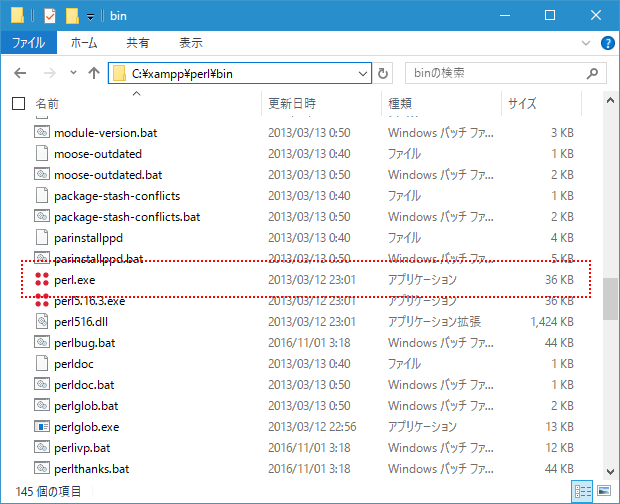Open the ファイル menu tab
This screenshot has height=504, width=620.
(x=28, y=43)
